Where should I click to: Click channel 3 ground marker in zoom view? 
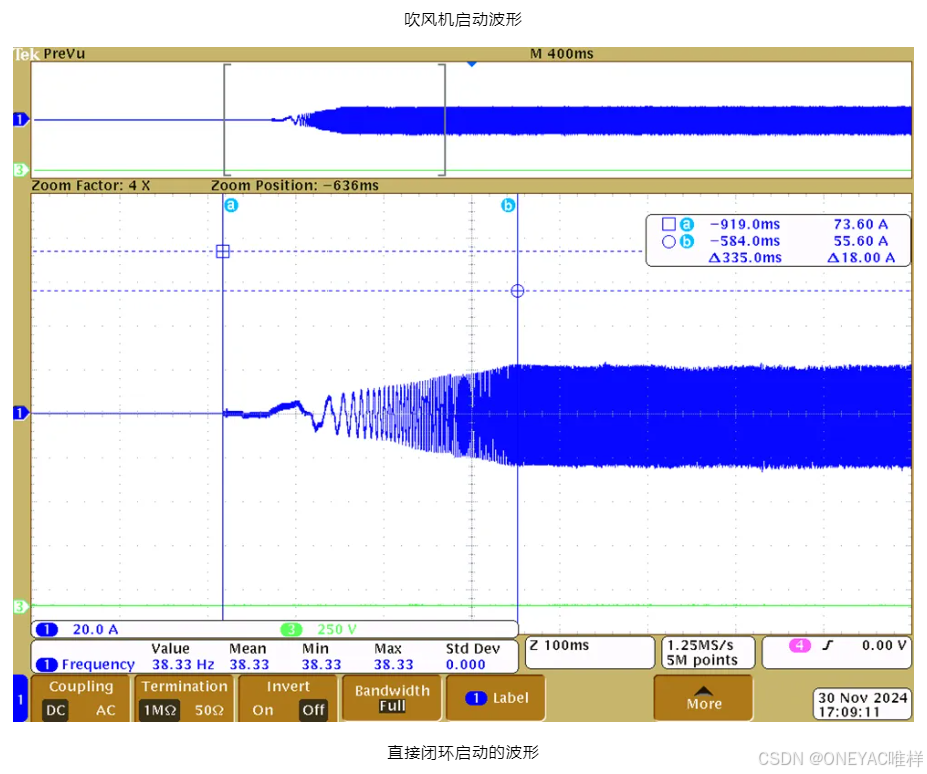(20, 606)
